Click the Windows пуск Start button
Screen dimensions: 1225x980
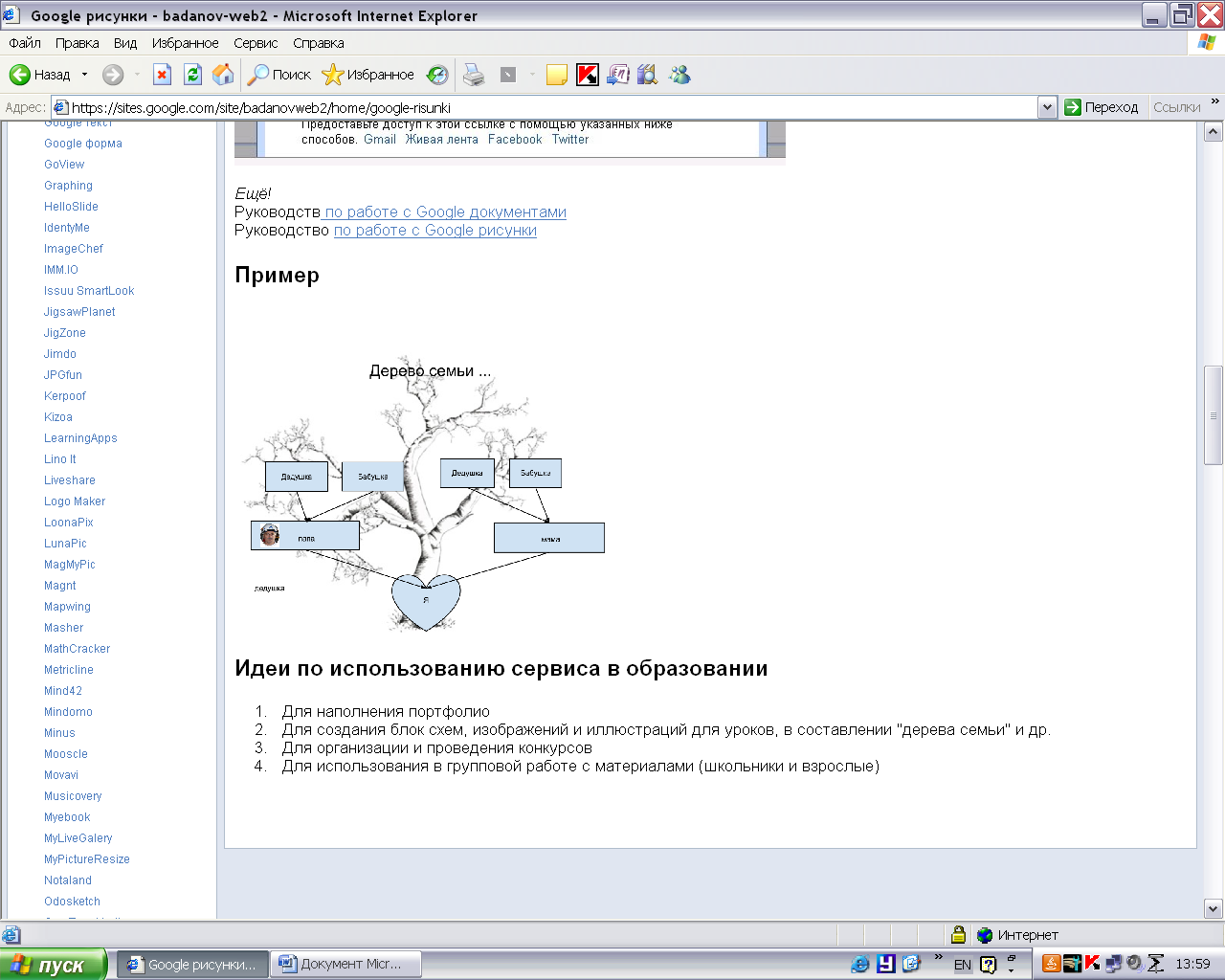coord(53,965)
